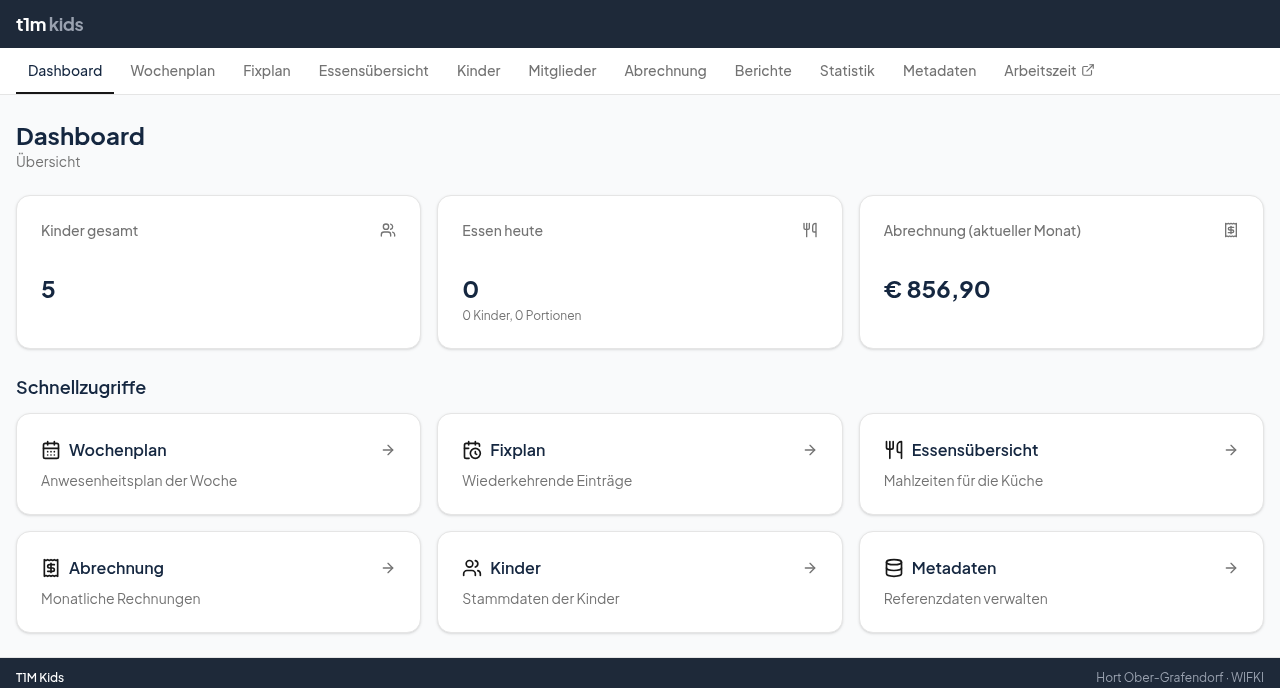Select the Dashboard tab

point(65,70)
